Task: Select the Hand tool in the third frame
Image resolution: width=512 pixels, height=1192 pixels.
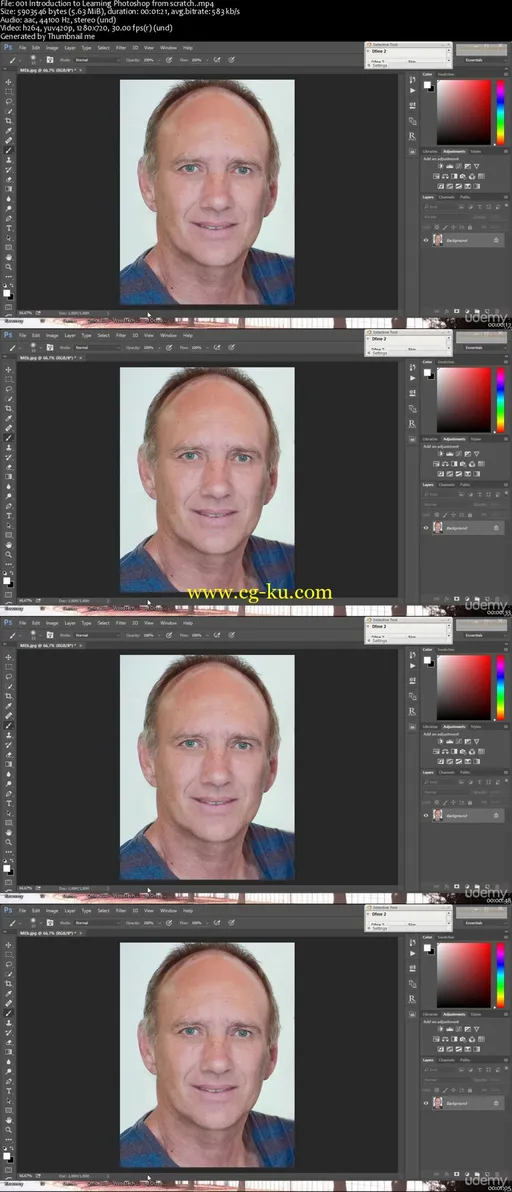Action: point(8,832)
